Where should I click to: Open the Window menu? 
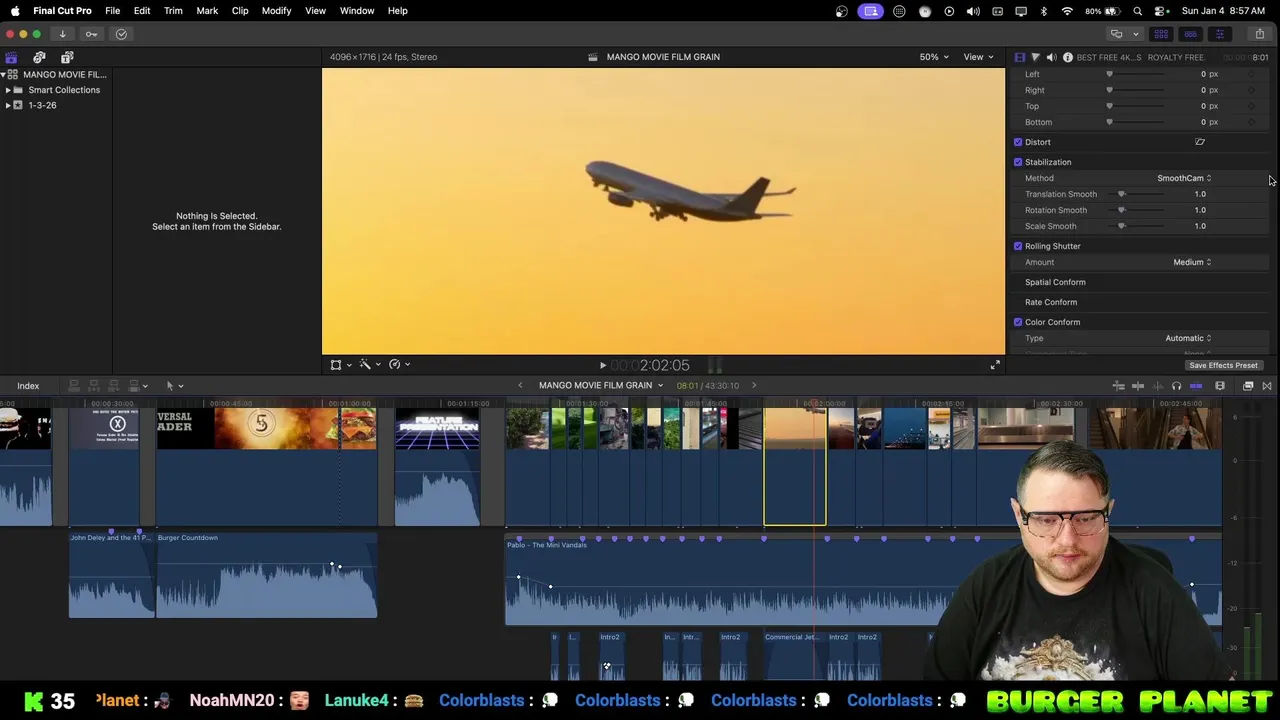click(357, 11)
